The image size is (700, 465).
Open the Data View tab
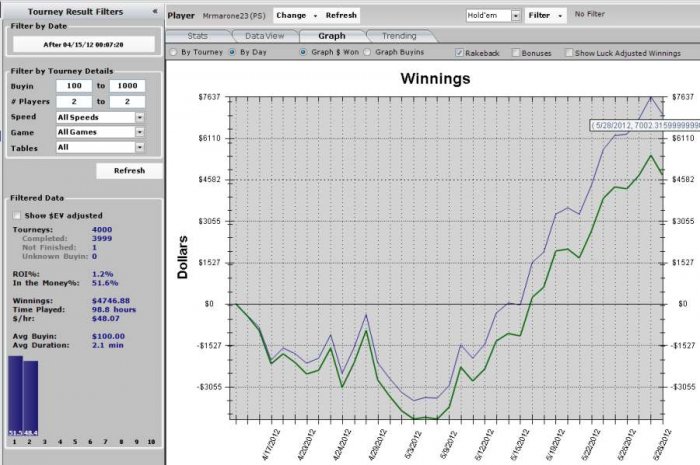click(x=264, y=35)
